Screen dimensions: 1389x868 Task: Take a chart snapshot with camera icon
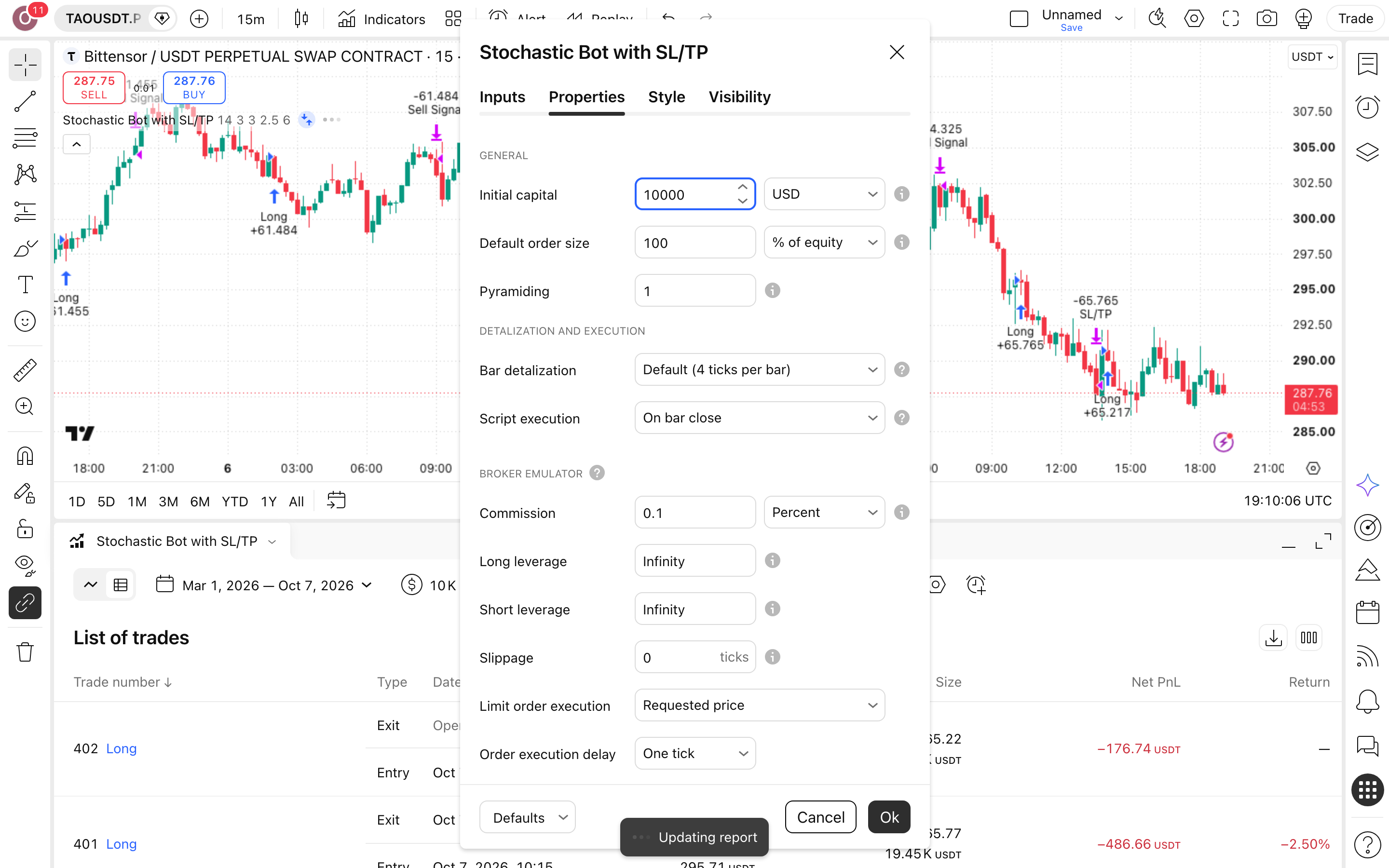point(1266,19)
